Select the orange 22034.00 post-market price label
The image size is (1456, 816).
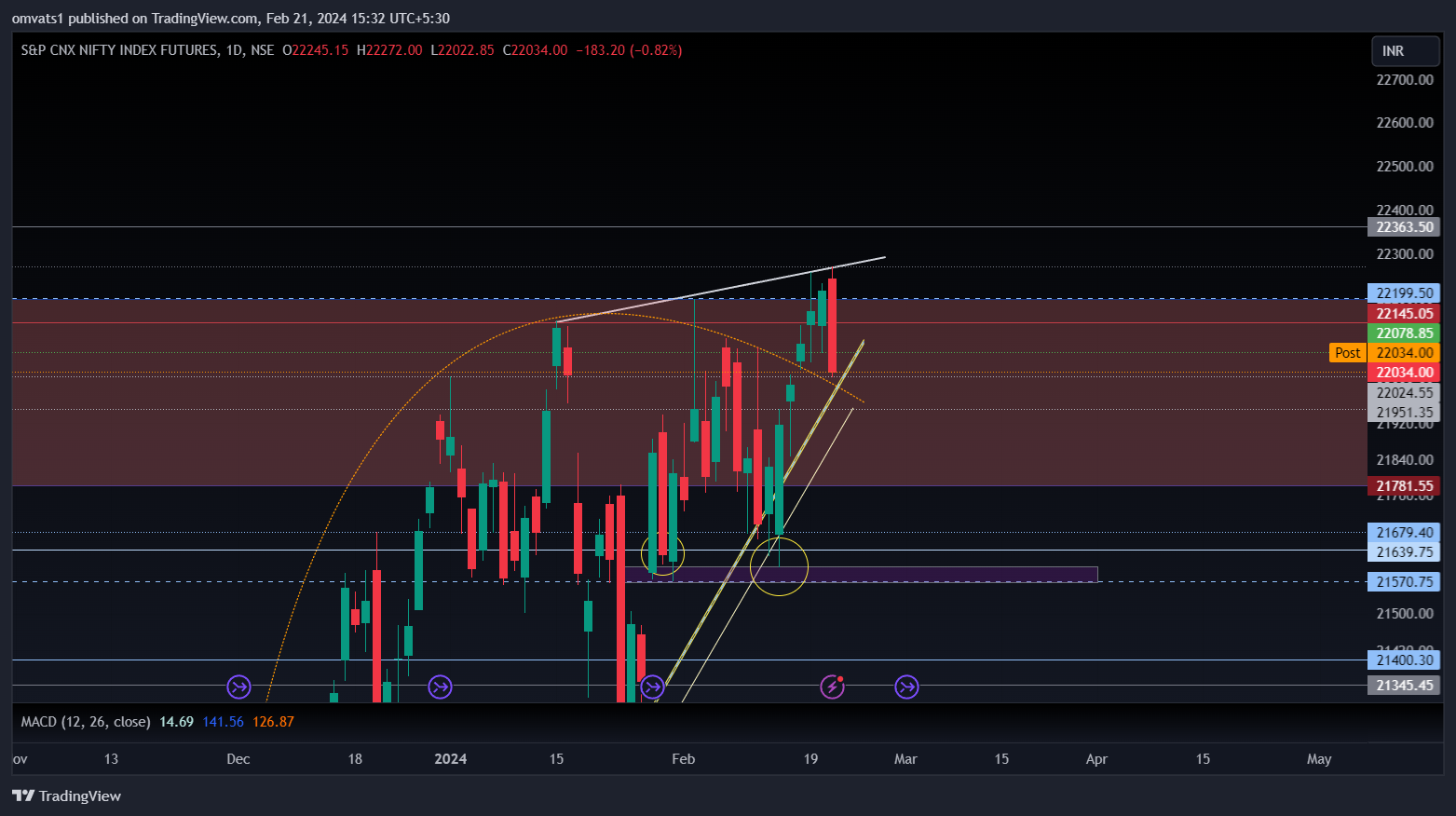pos(1404,353)
